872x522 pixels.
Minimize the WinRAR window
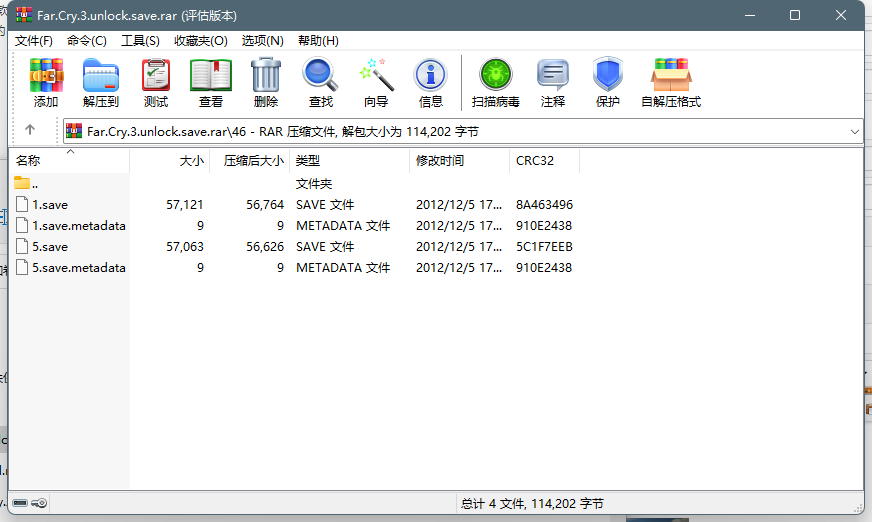[x=750, y=15]
